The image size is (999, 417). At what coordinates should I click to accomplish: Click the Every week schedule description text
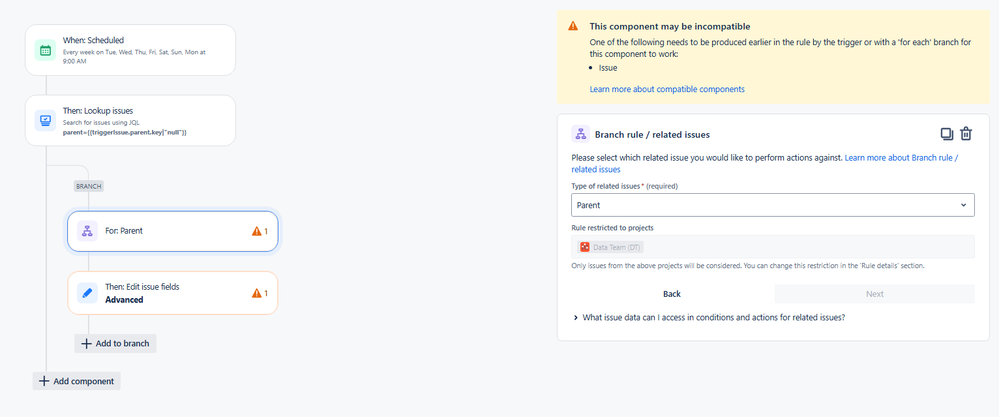134,57
